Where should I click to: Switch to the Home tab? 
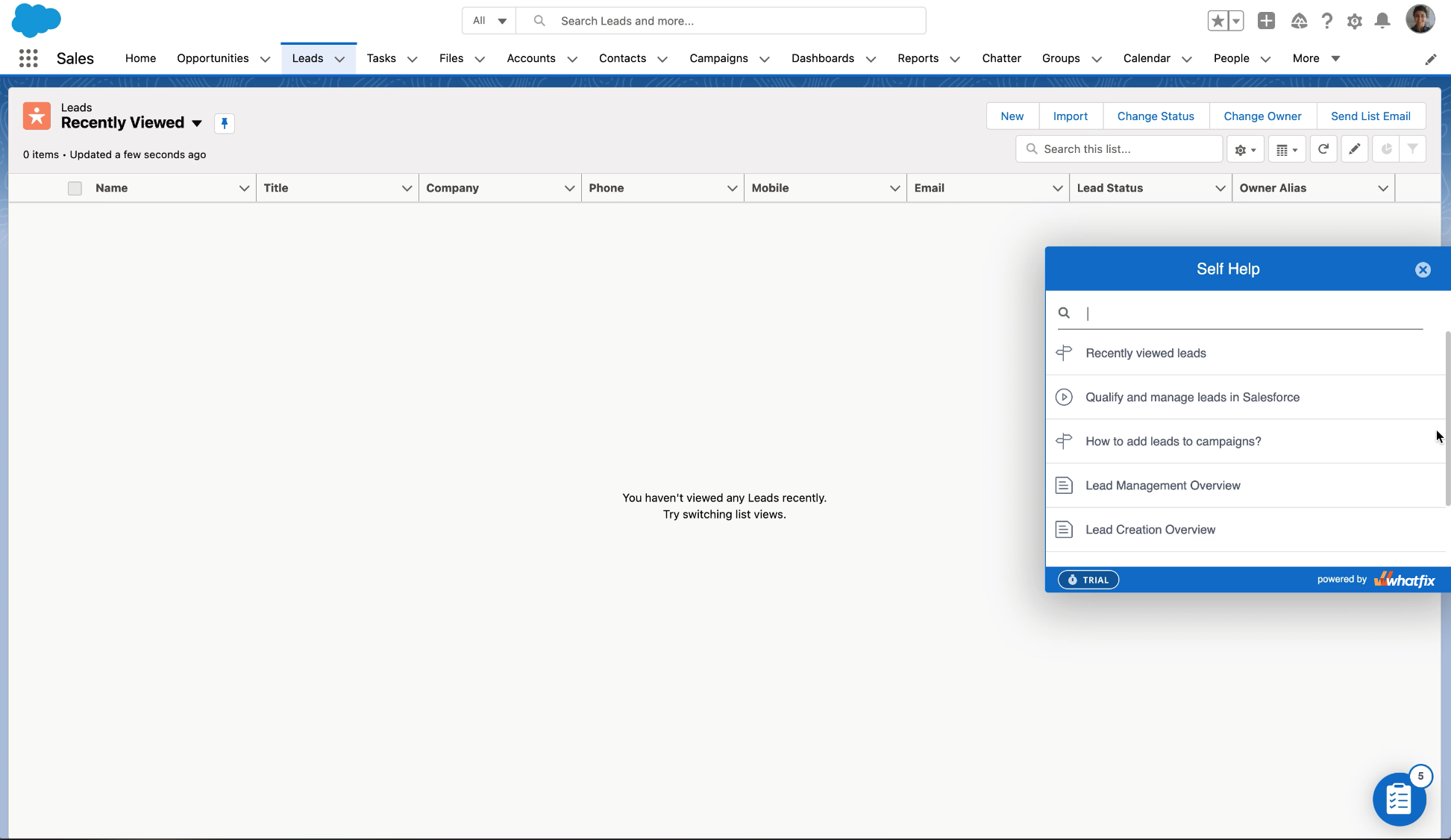[x=140, y=58]
